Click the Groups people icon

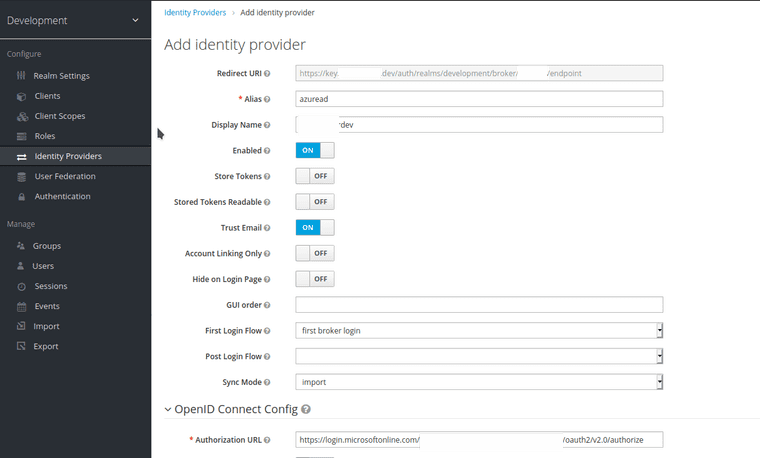[x=21, y=246]
